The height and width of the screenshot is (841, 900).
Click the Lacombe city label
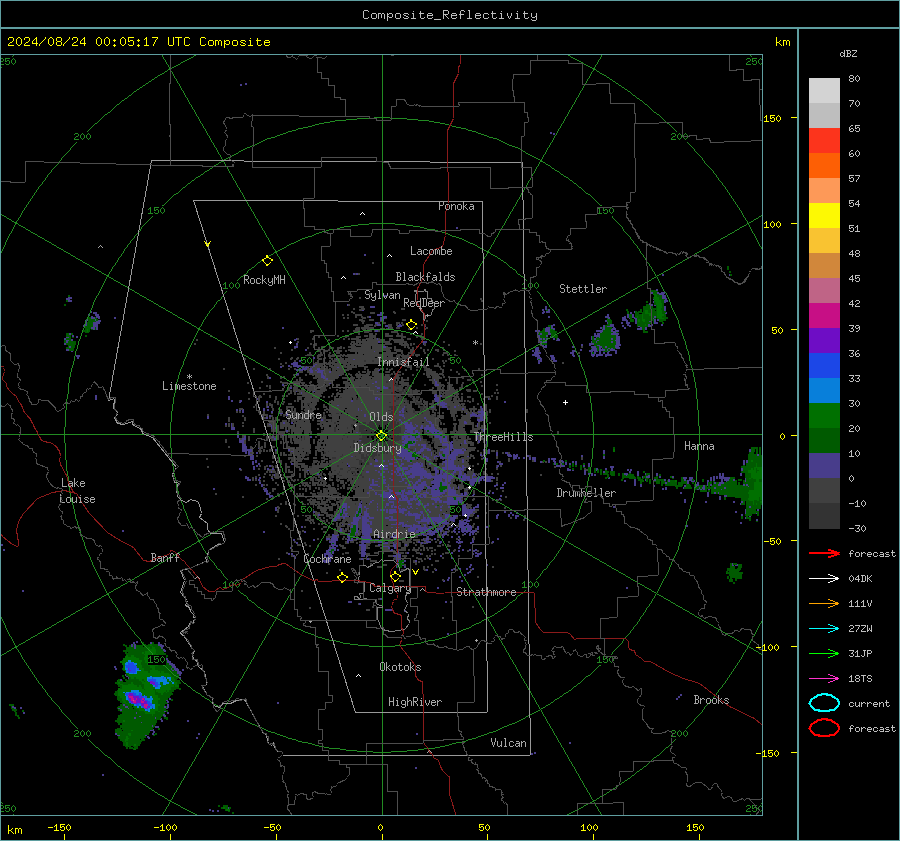click(x=431, y=251)
